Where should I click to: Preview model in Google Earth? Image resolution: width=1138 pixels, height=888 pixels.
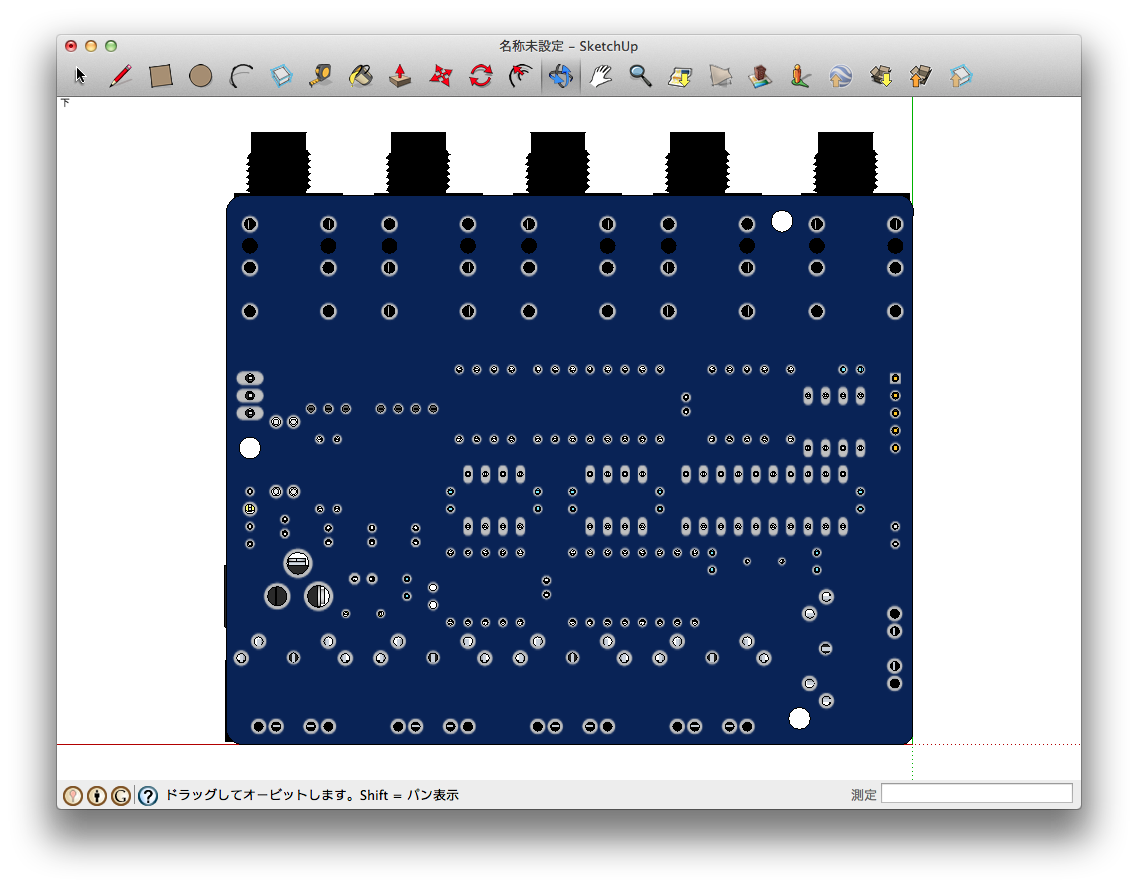point(840,76)
